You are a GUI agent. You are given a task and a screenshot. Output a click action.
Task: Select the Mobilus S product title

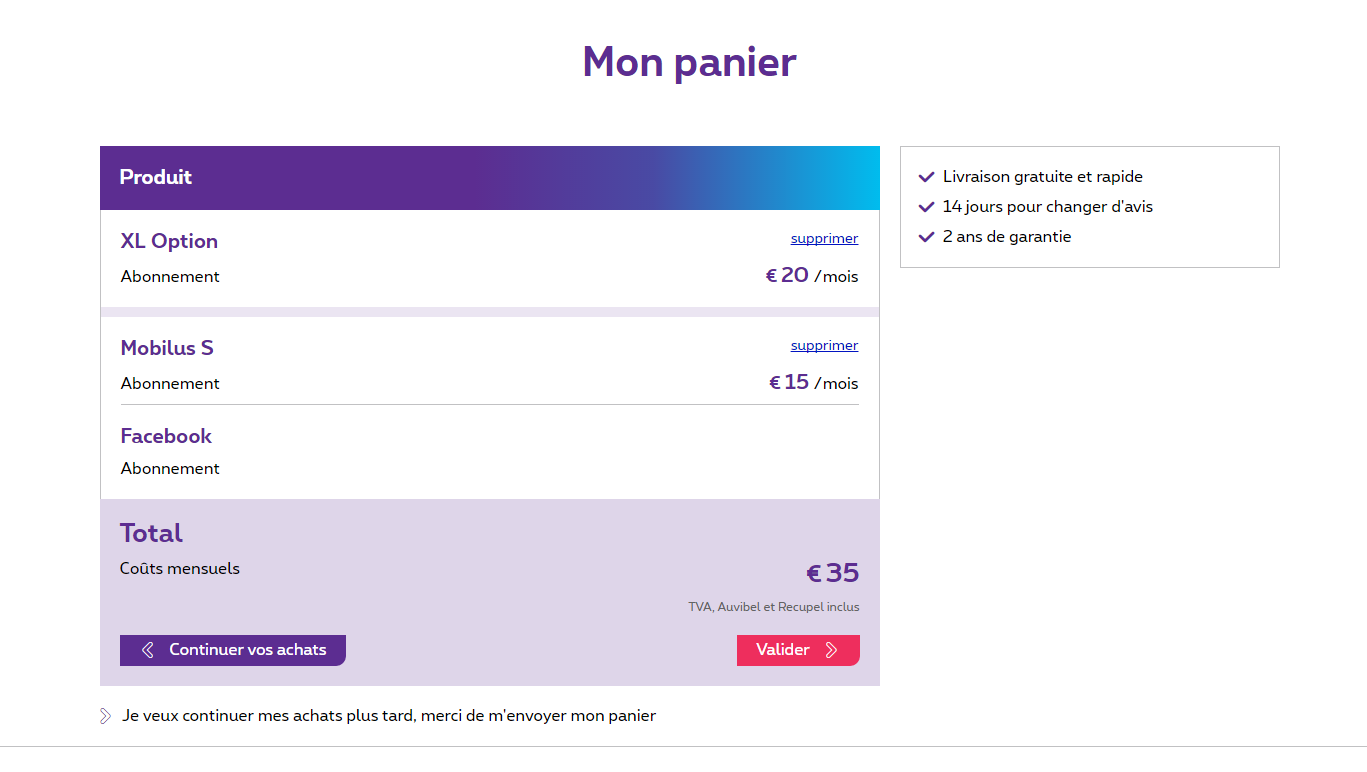pos(167,348)
